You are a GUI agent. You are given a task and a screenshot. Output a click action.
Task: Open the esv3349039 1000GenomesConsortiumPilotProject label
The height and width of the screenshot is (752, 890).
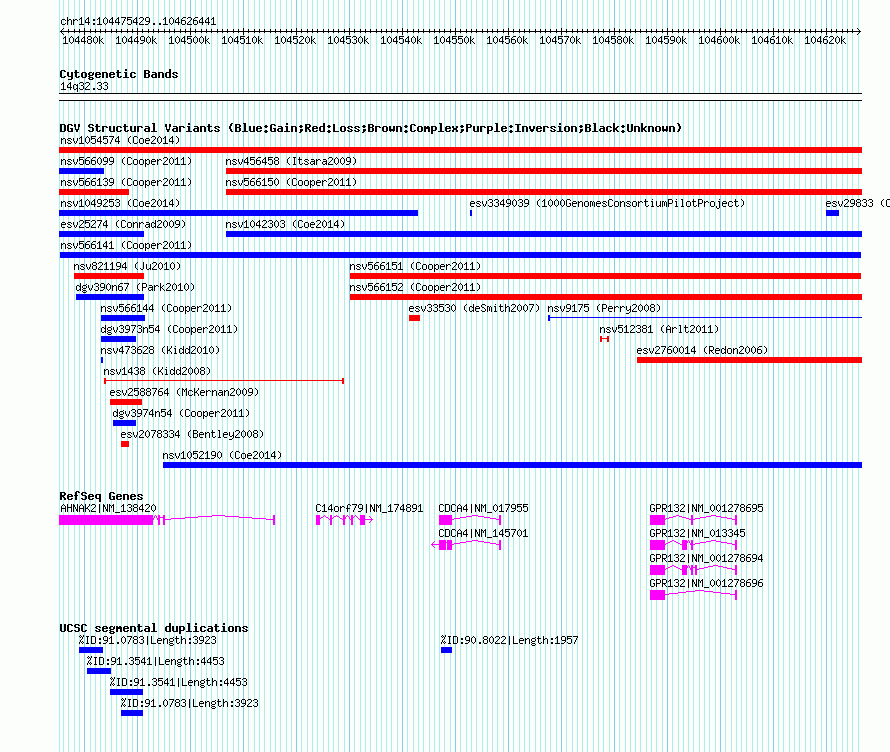607,203
